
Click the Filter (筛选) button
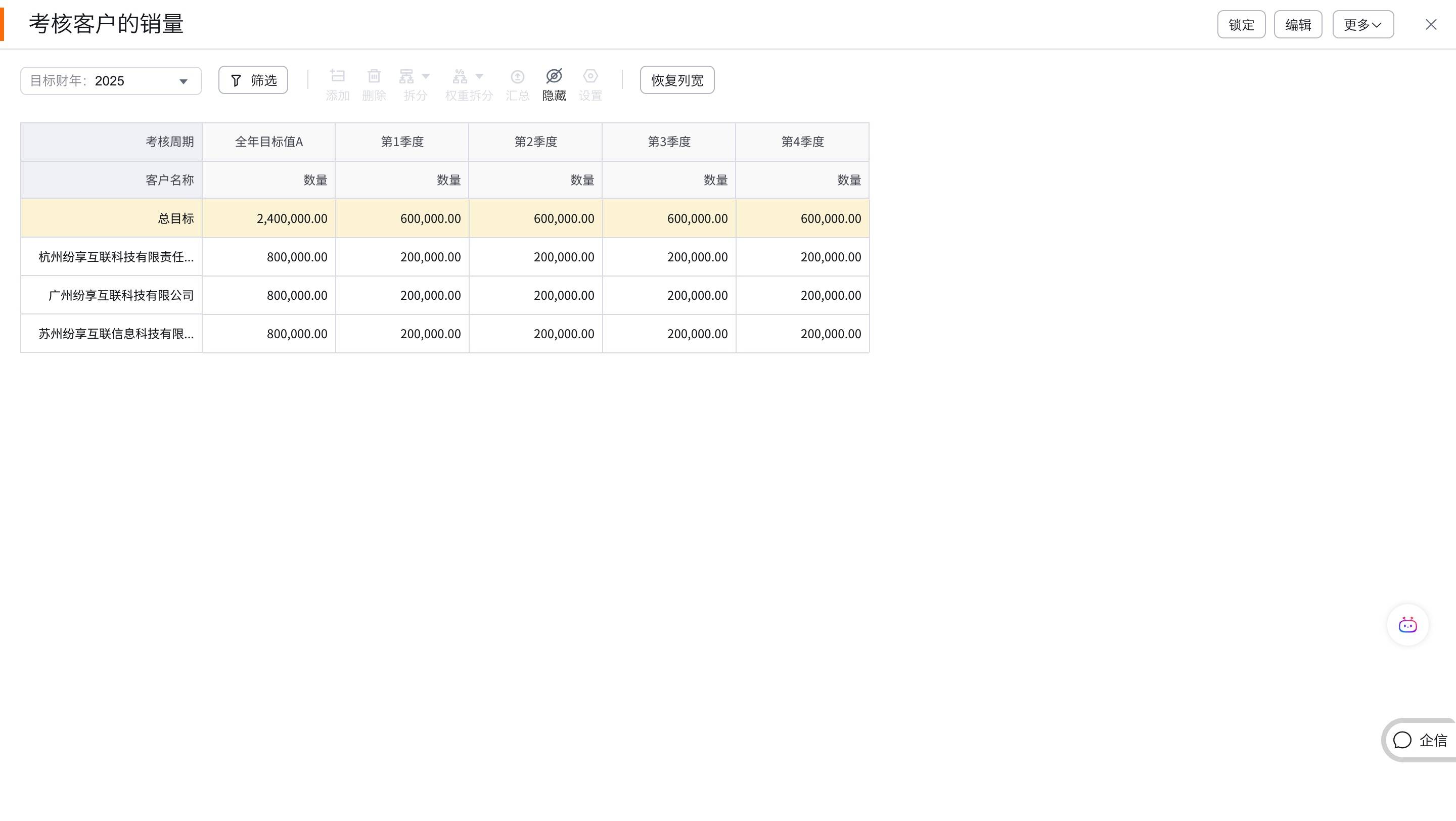(253, 80)
